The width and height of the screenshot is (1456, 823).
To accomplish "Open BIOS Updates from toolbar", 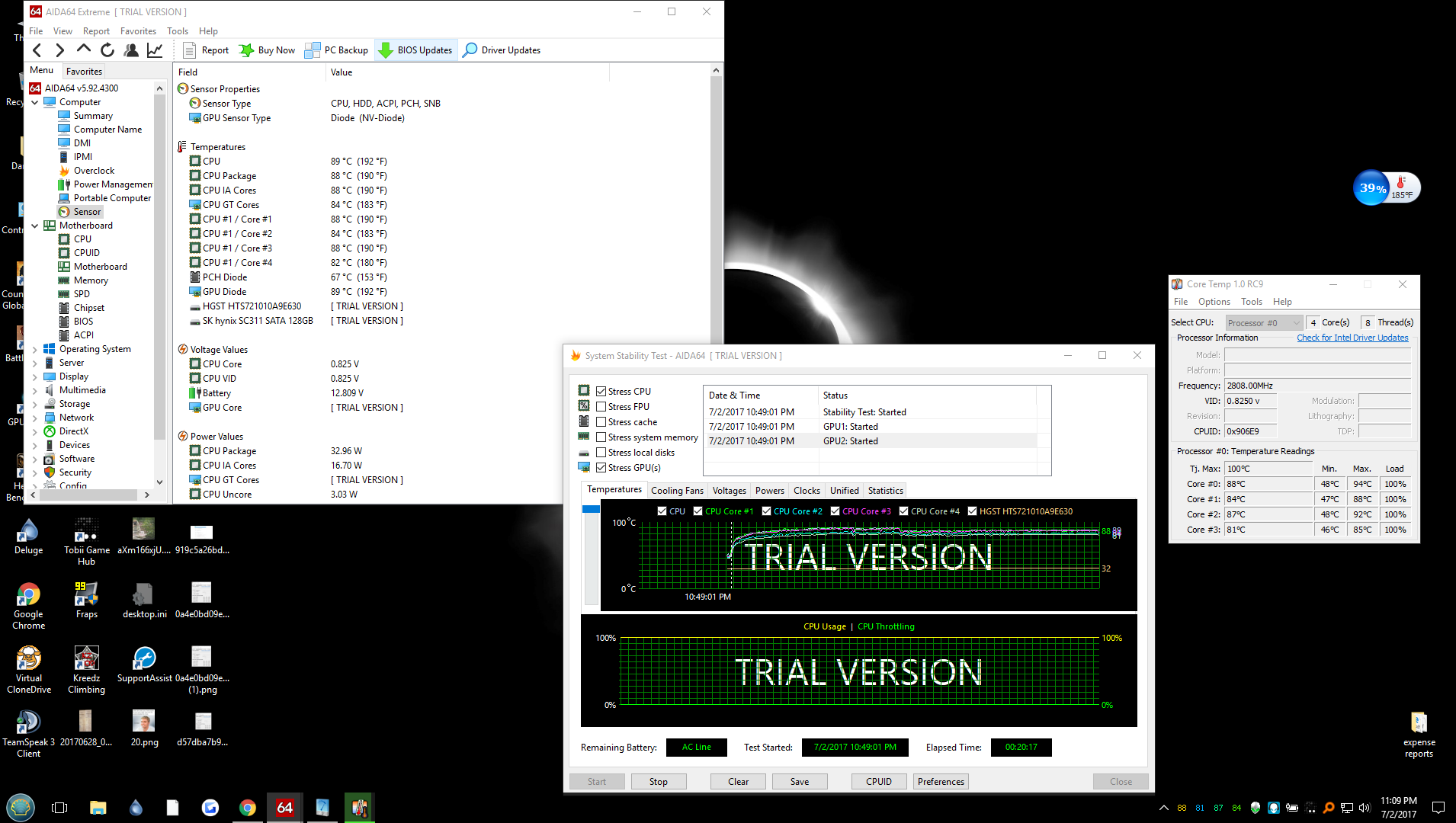I will (415, 50).
